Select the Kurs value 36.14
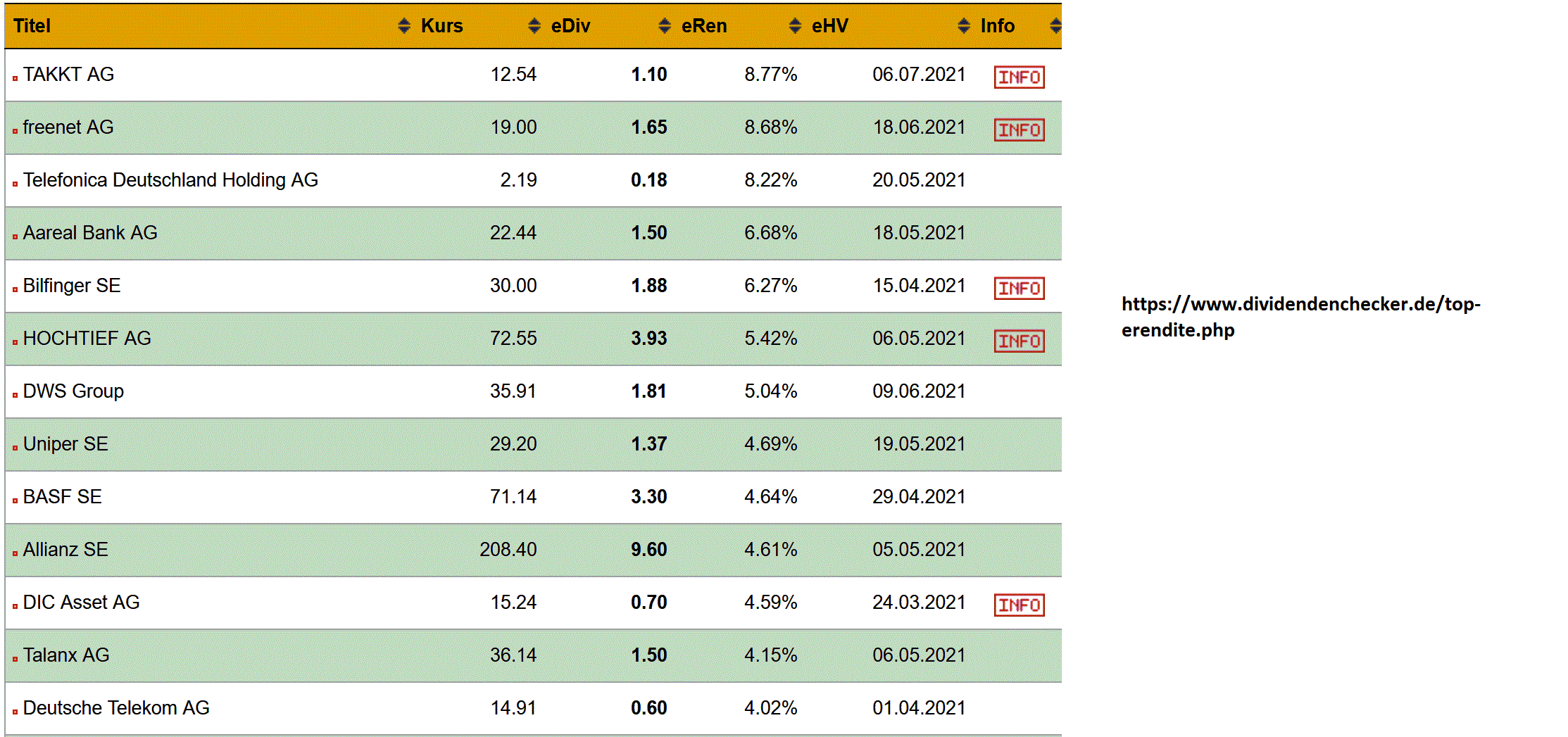 tap(513, 655)
